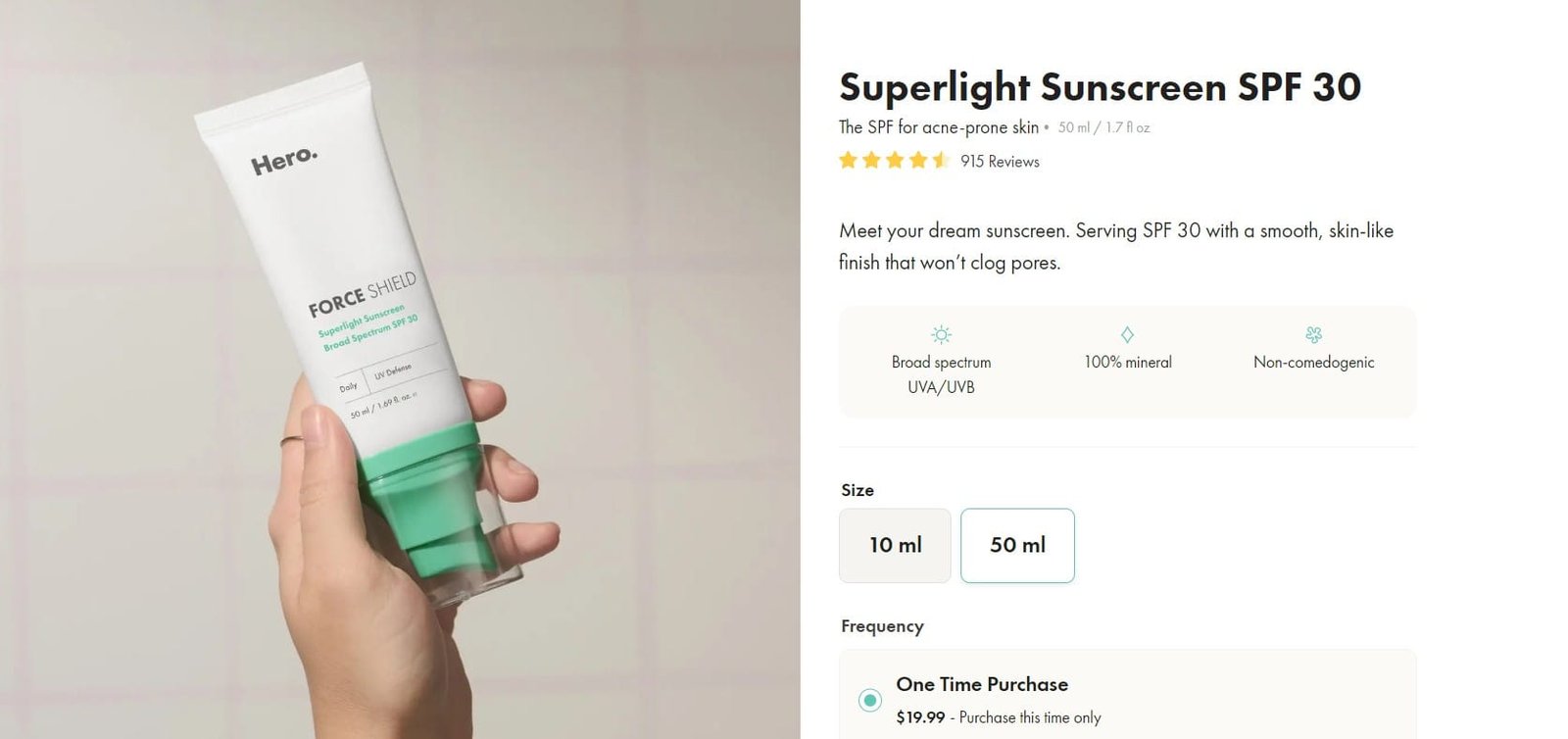Click the 100% mineral diamond icon
1568x739 pixels.
click(1126, 334)
